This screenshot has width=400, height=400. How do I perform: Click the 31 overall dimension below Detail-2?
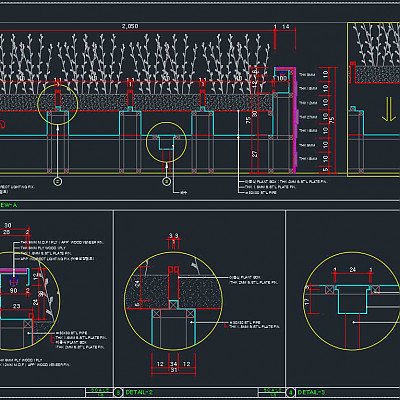[x=173, y=370]
